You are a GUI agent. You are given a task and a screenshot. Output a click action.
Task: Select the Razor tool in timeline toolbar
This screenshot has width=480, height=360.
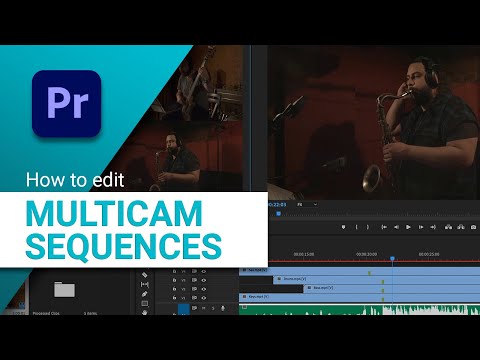click(144, 275)
